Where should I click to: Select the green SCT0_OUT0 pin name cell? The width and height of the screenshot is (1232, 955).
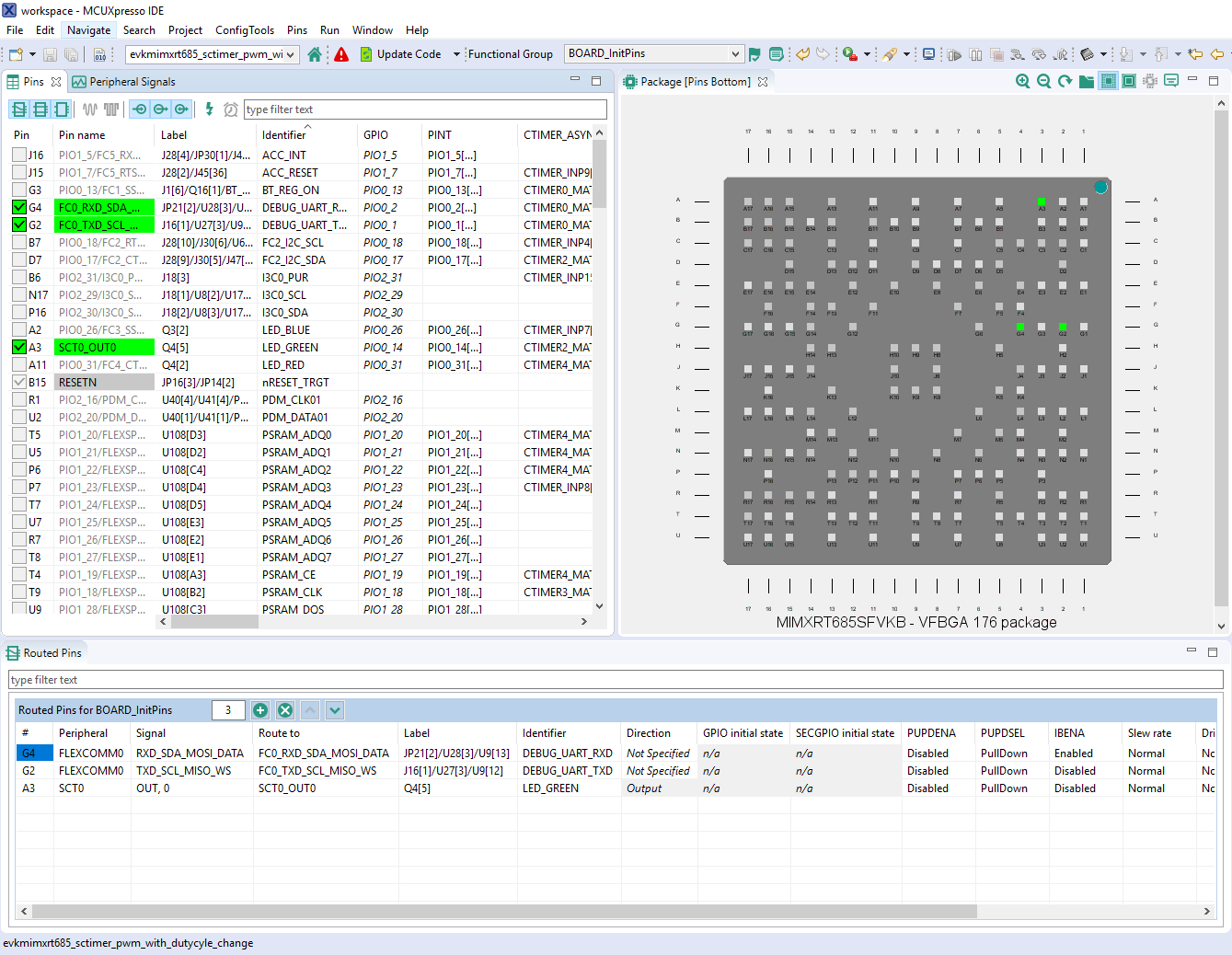(x=104, y=348)
